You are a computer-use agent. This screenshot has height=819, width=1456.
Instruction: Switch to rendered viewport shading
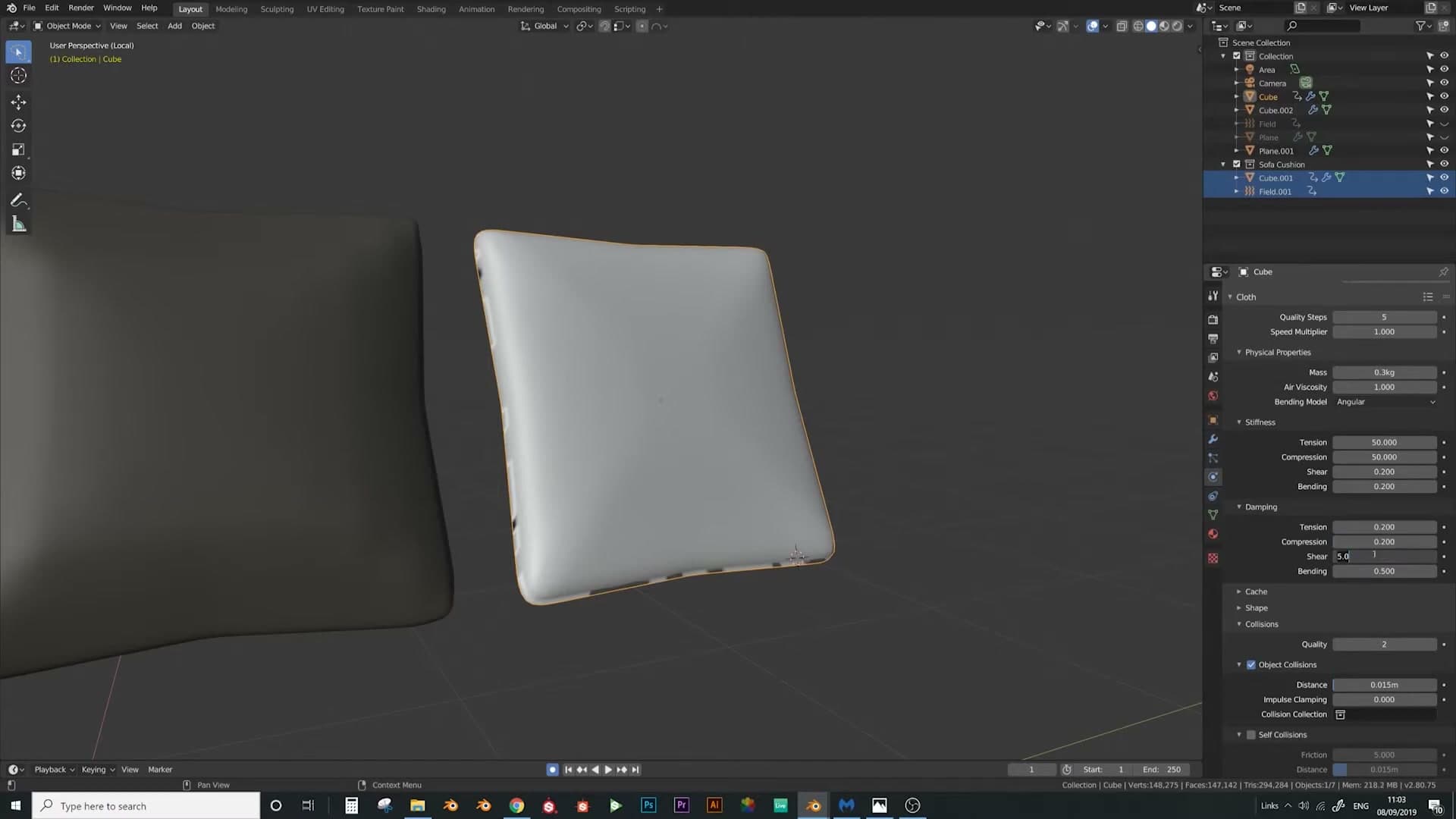point(1177,26)
